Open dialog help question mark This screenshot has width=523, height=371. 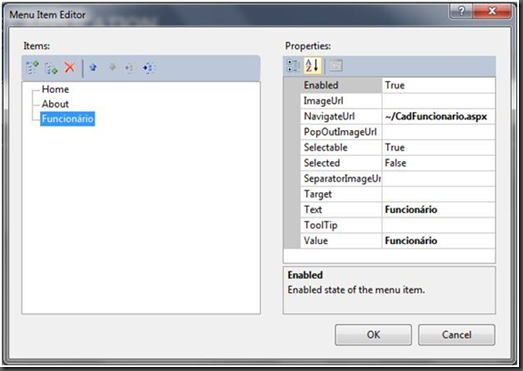(x=461, y=11)
